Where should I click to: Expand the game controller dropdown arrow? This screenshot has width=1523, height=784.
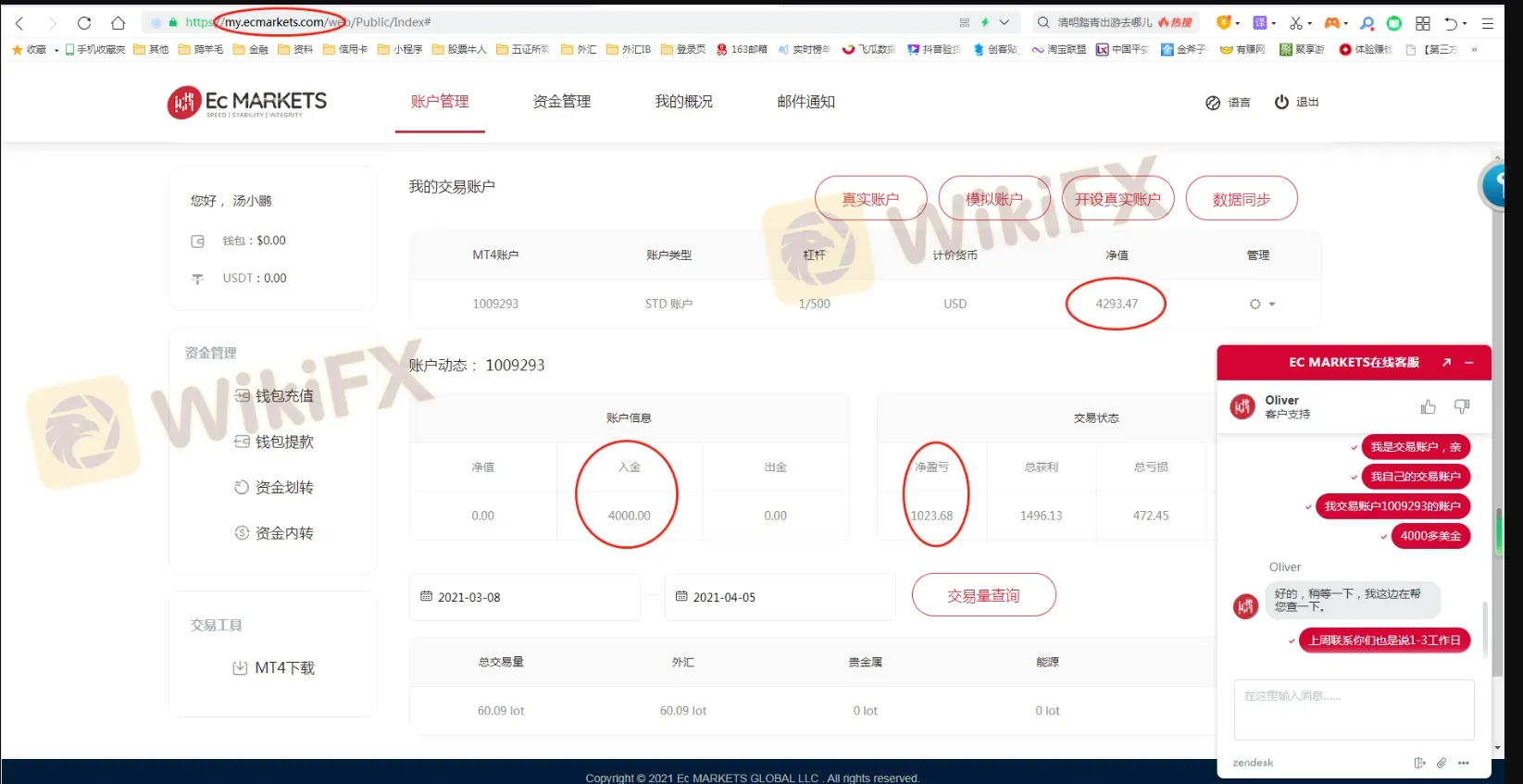[x=1346, y=24]
